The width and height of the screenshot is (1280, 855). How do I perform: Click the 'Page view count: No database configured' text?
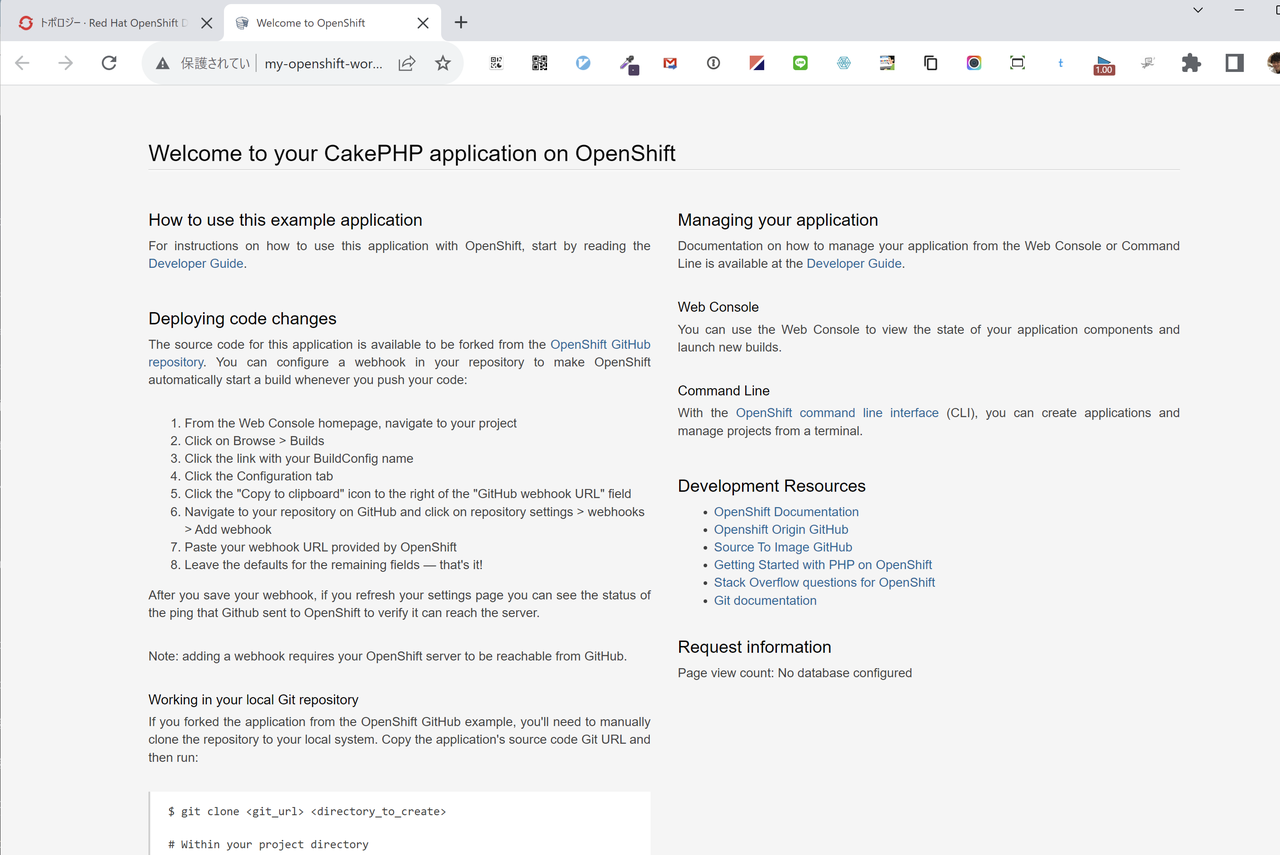pos(795,673)
